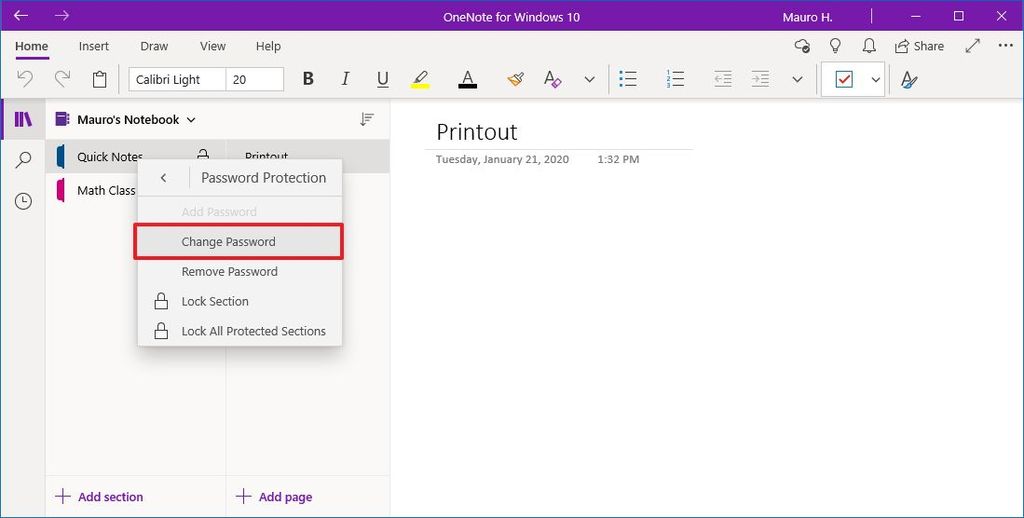Apply yellow text highlight color
The width and height of the screenshot is (1024, 518).
point(420,80)
